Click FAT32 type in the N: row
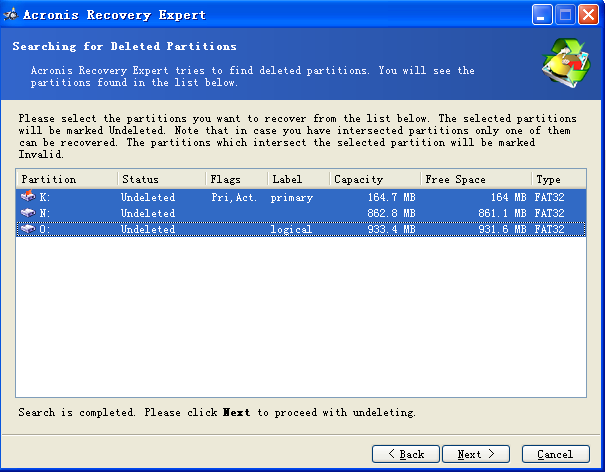This screenshot has height=473, width=606. pos(549,213)
